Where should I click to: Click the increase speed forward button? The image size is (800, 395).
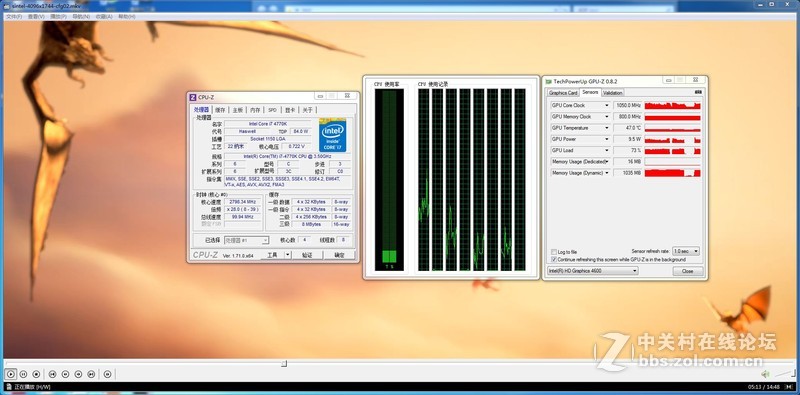pos(78,374)
